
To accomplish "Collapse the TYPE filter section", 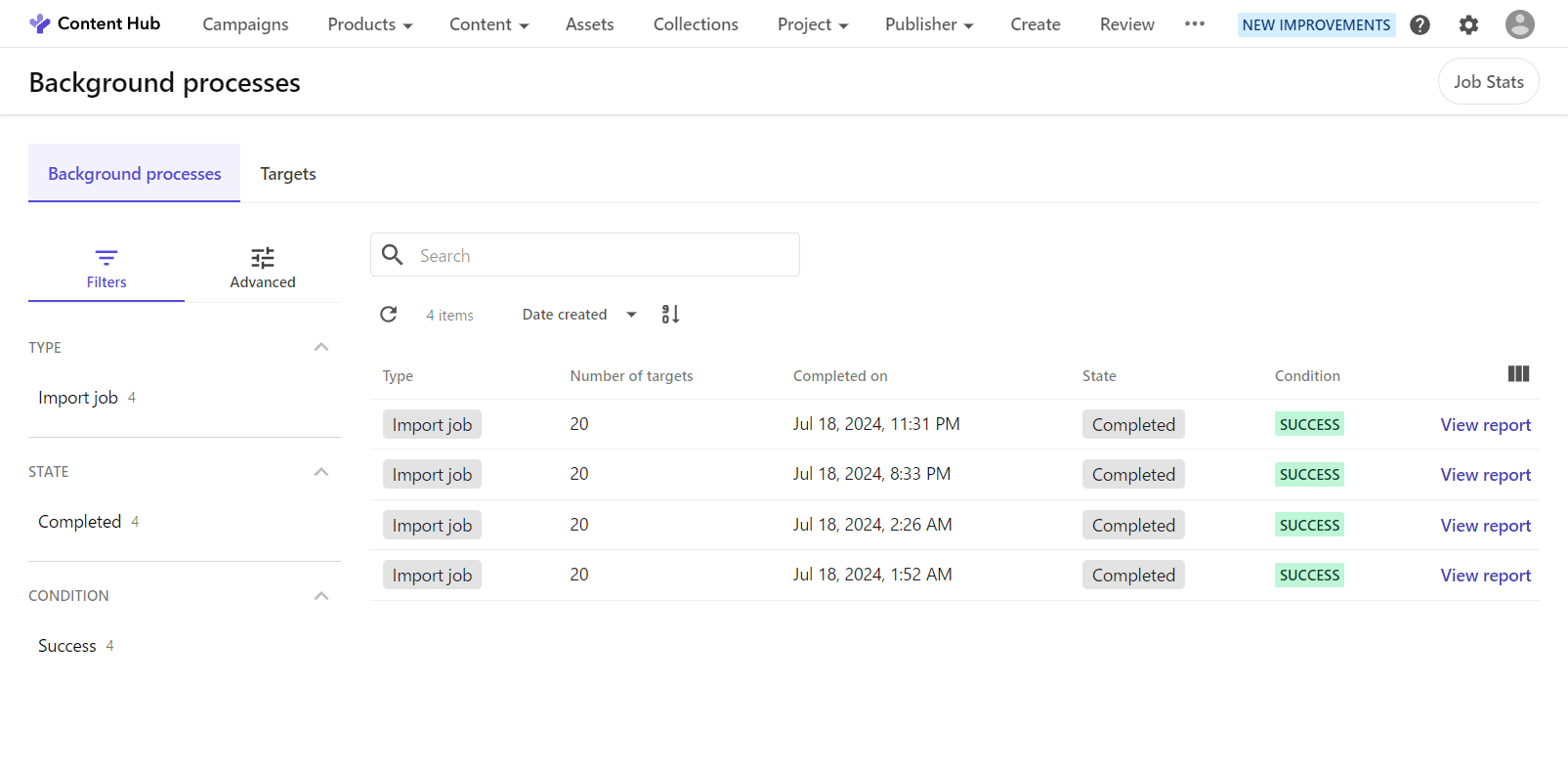I will click(320, 347).
